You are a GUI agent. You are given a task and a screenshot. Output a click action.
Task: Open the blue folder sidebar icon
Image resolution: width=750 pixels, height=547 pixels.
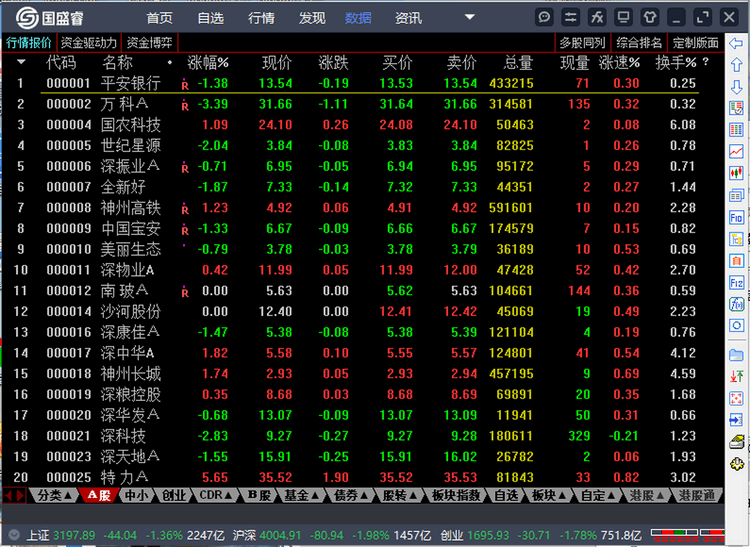click(736, 355)
